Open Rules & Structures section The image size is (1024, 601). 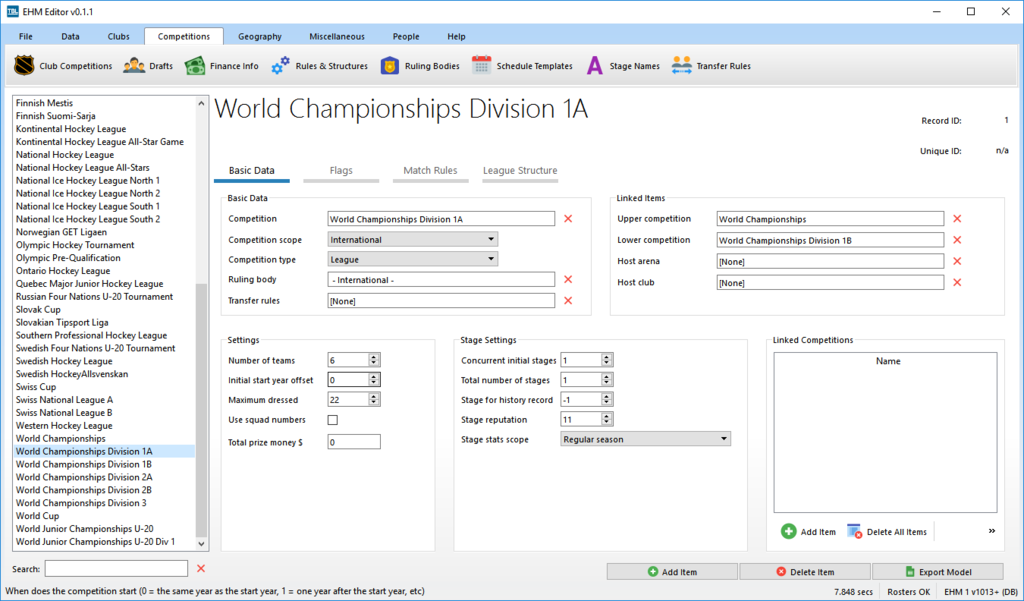(x=319, y=66)
